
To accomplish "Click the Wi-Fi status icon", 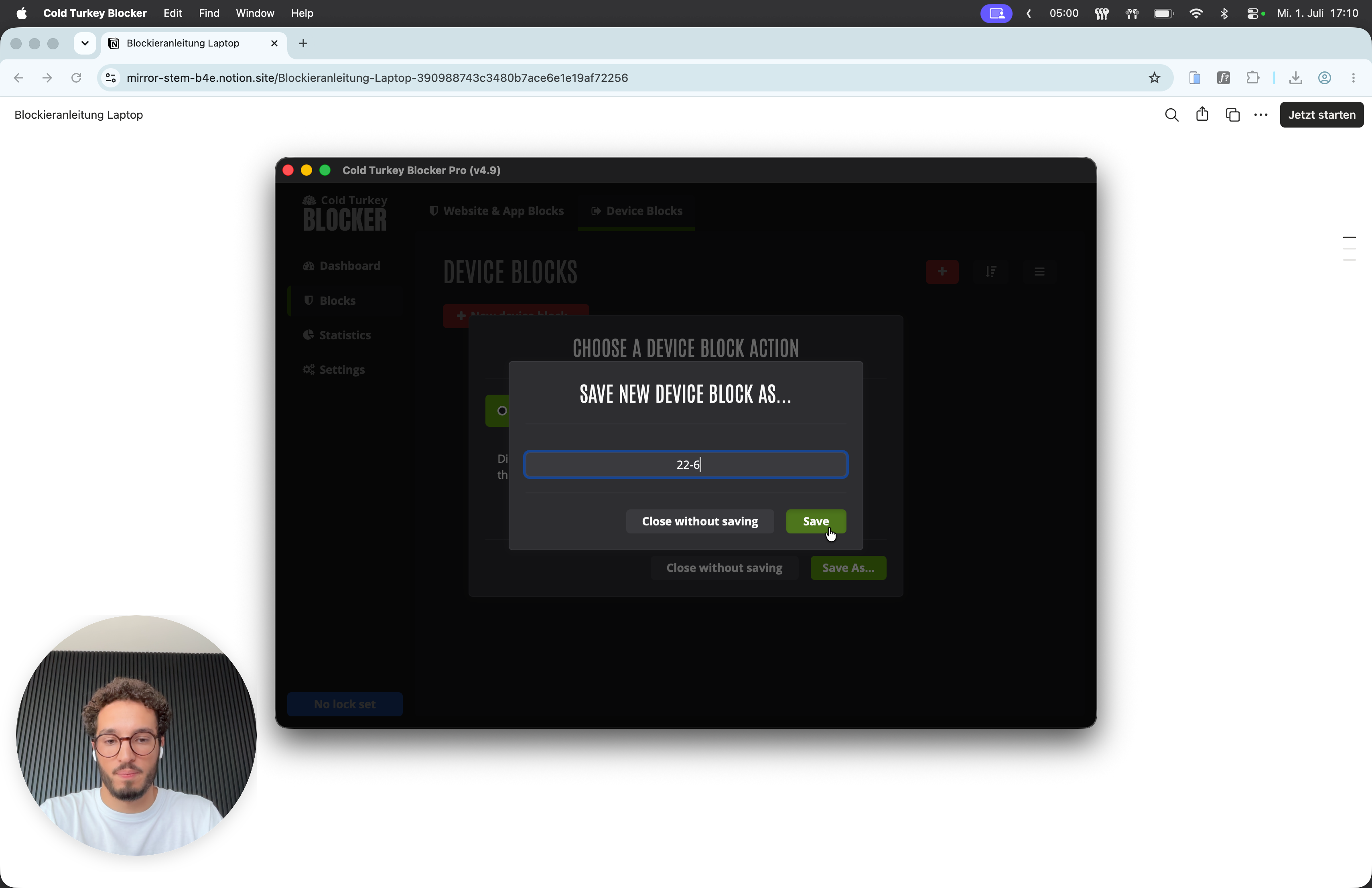I will tap(1196, 13).
